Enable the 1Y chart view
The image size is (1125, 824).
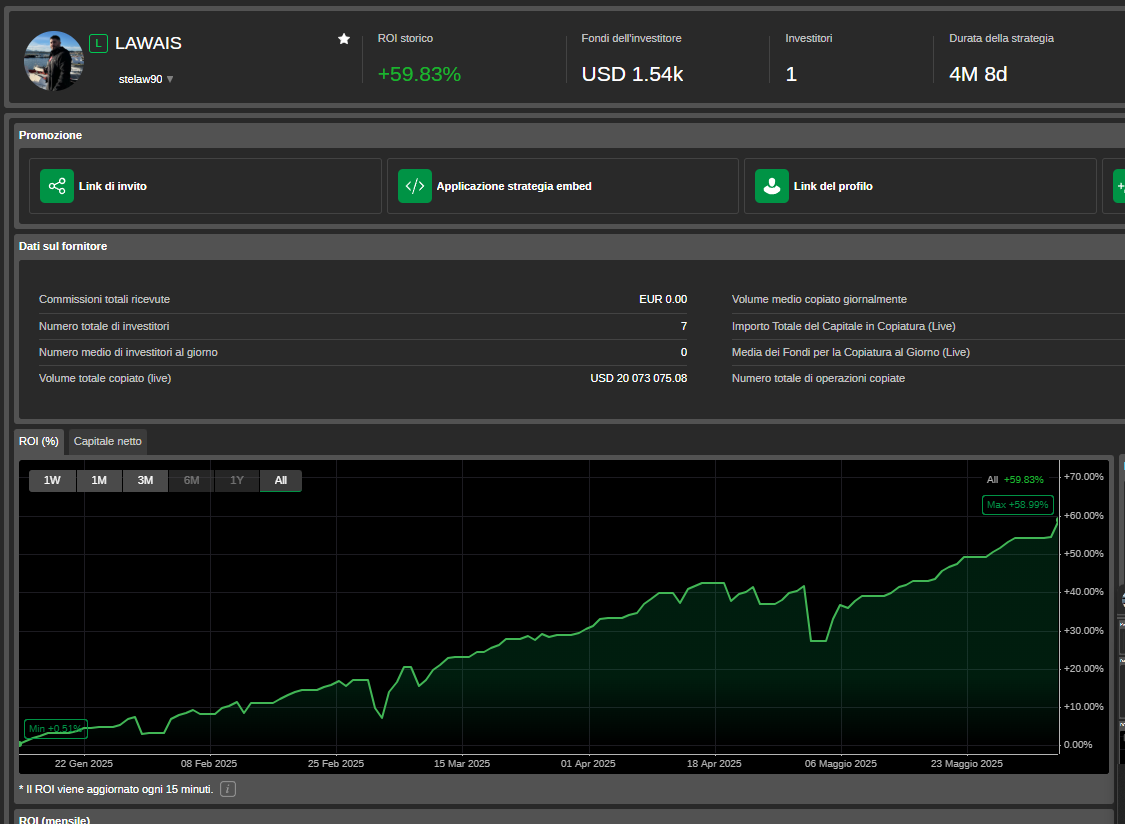click(x=236, y=480)
